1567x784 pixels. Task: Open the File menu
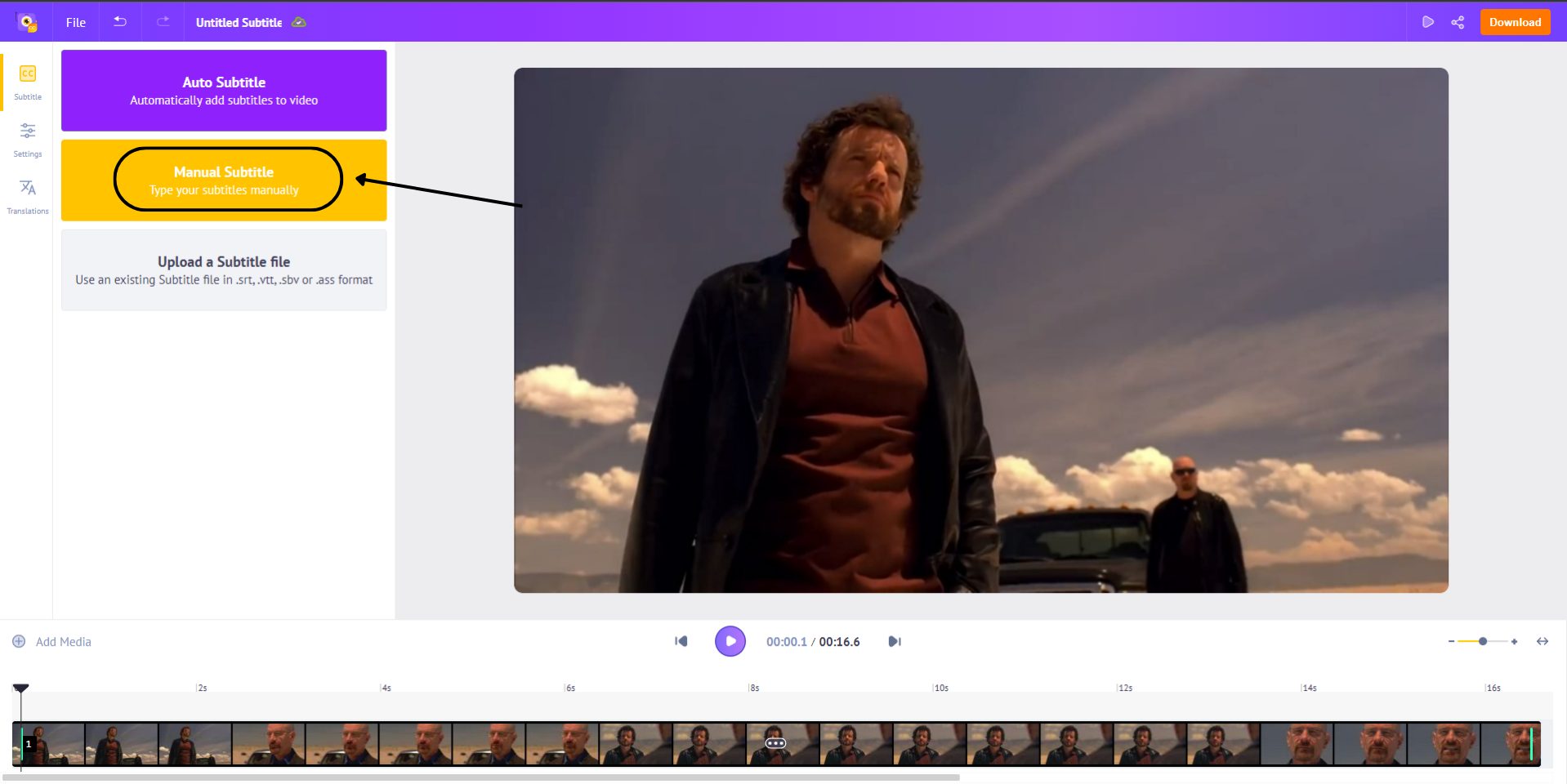click(x=76, y=23)
